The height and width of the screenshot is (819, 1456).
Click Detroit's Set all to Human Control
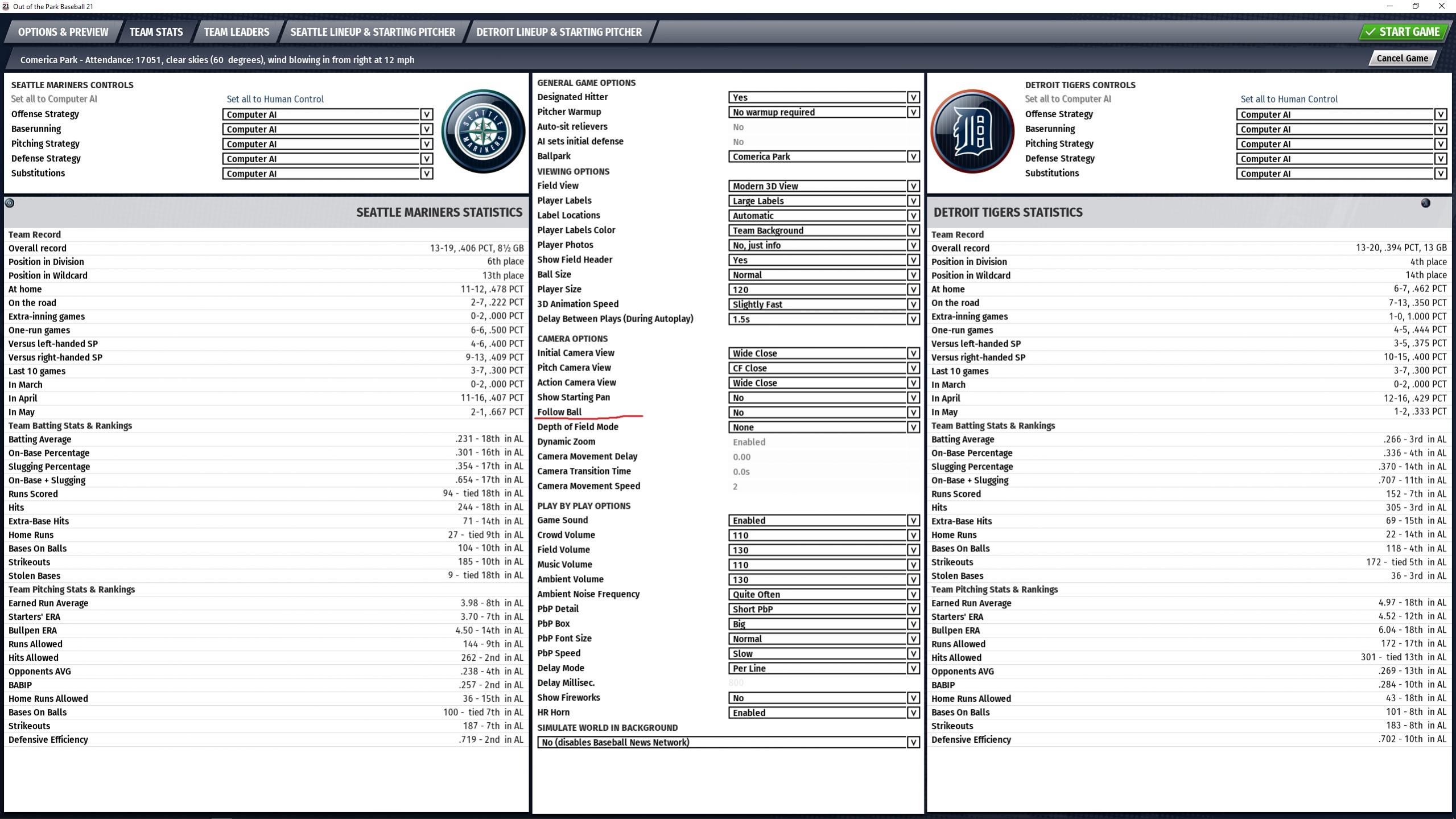[x=1289, y=99]
